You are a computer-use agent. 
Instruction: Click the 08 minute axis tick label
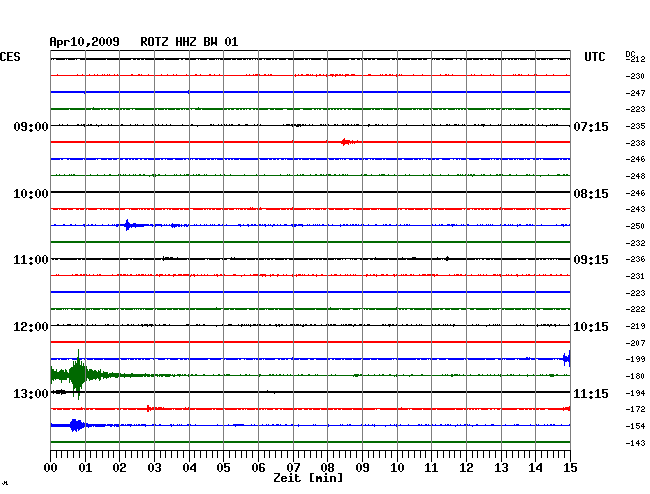[x=327, y=468]
